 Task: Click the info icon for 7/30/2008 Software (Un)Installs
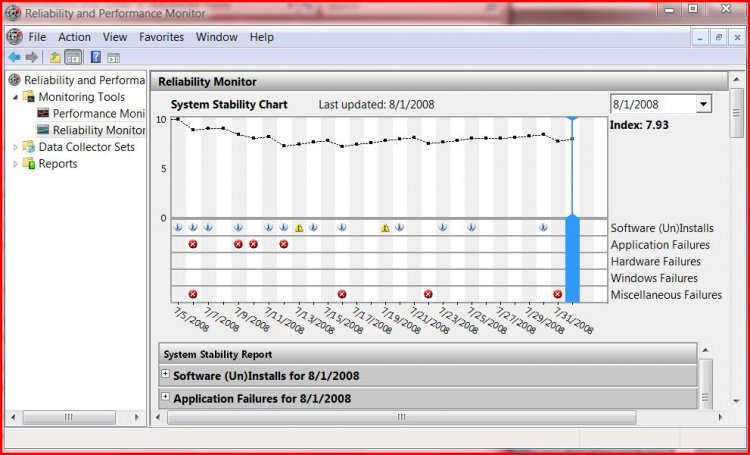tap(543, 227)
